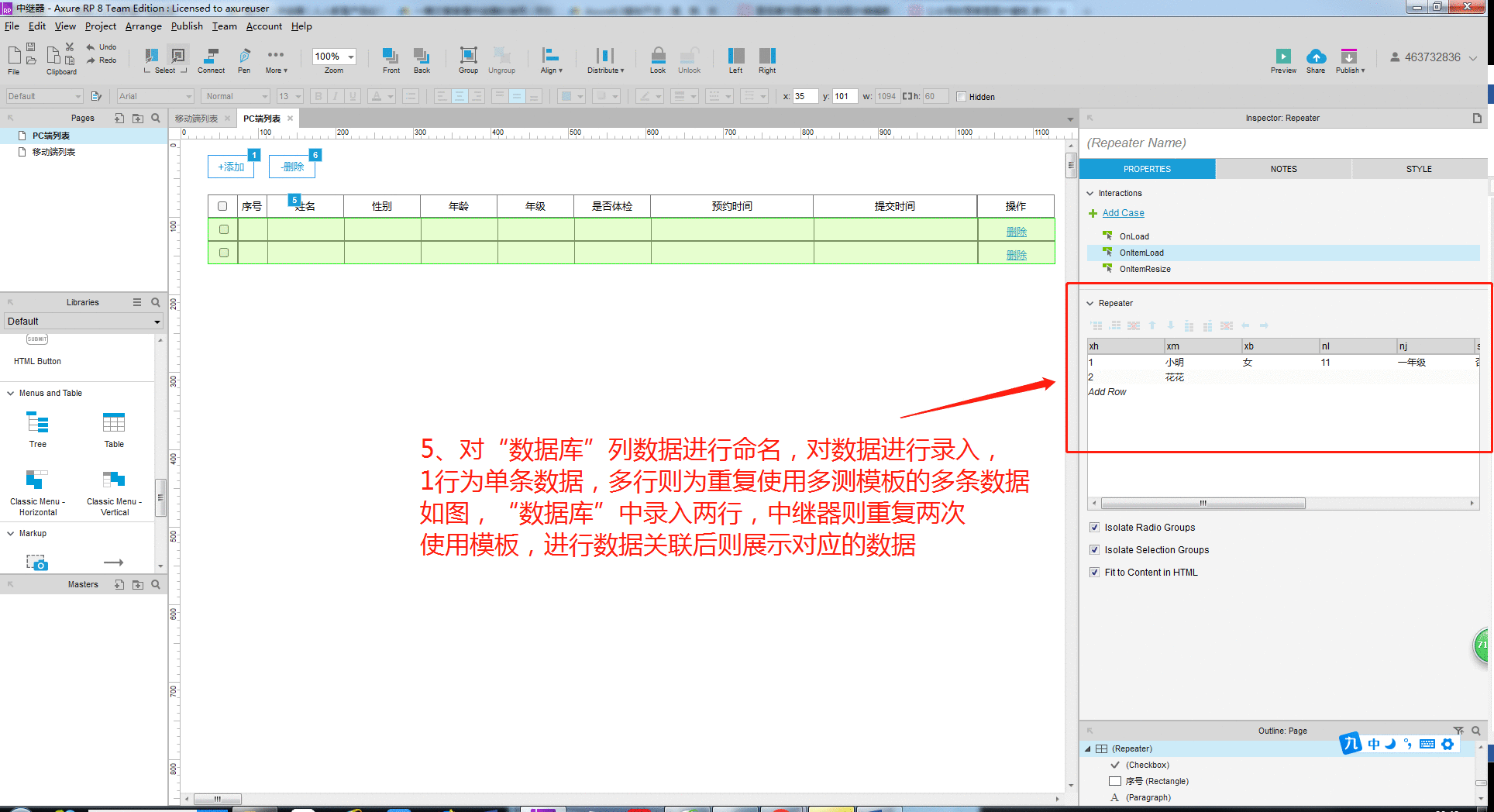
Task: Click the Lock icon
Action: (658, 56)
